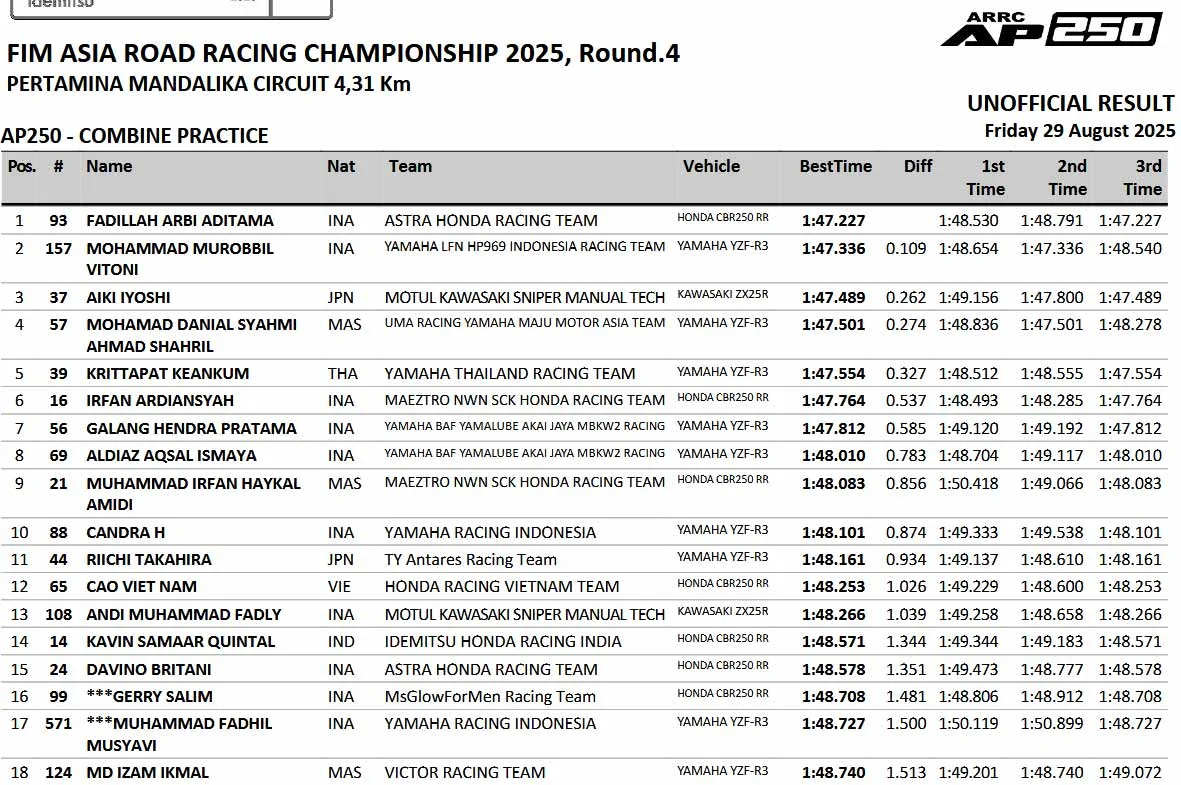The height and width of the screenshot is (785, 1181).
Task: Click the Team column header
Action: 410,166
